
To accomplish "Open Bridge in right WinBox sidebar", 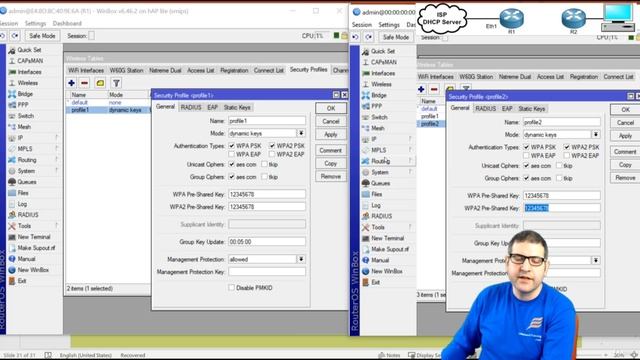I will (379, 95).
